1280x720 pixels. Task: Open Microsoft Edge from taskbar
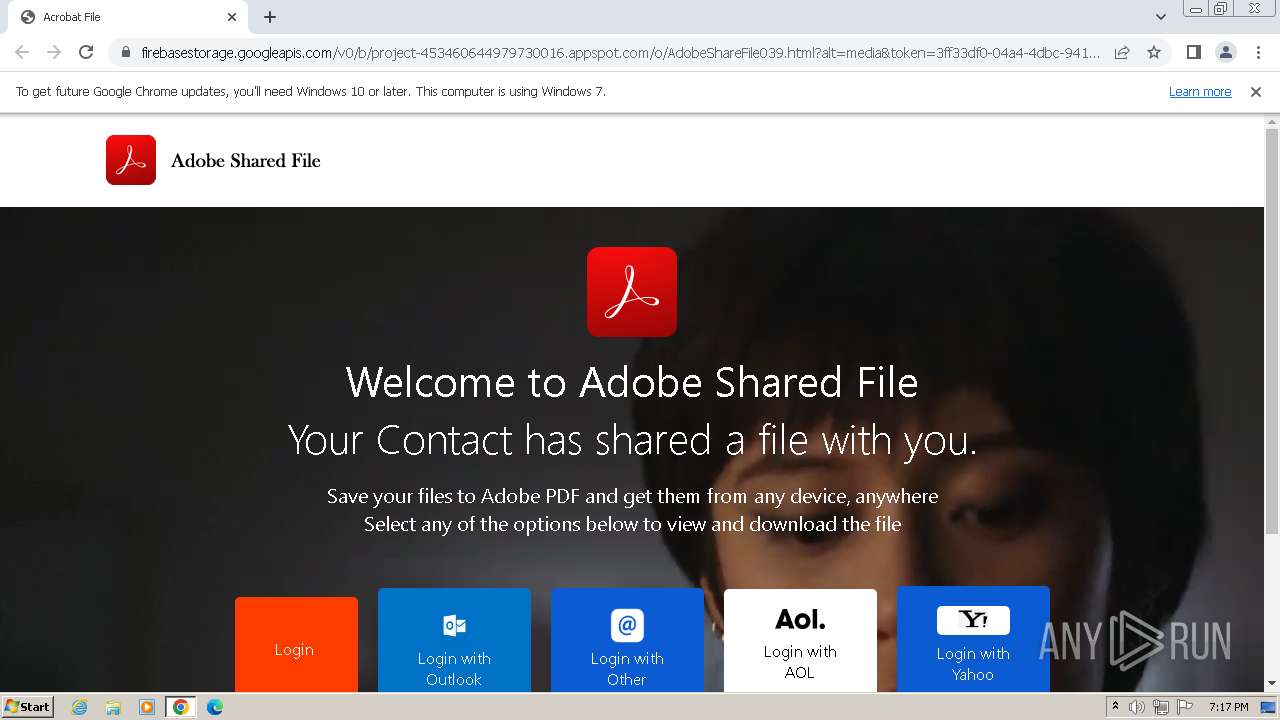click(214, 707)
